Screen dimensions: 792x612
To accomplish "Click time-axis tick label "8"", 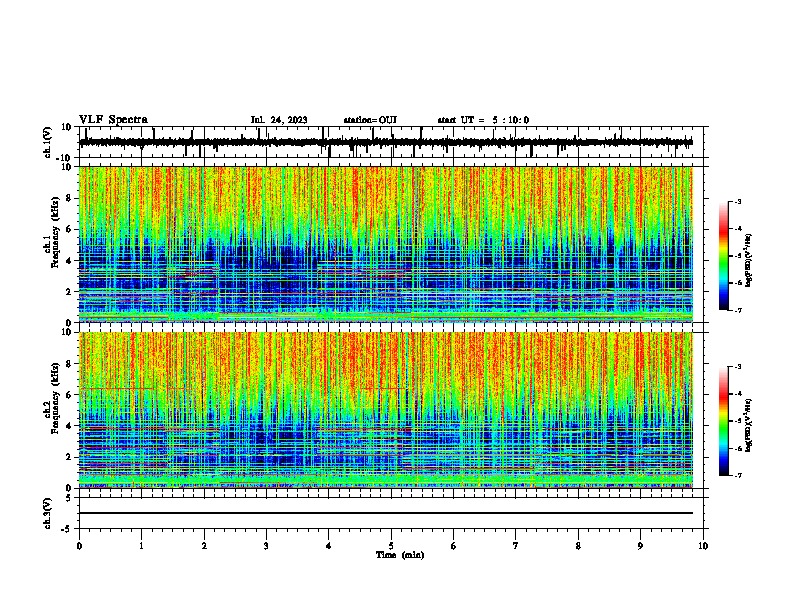I will [578, 546].
